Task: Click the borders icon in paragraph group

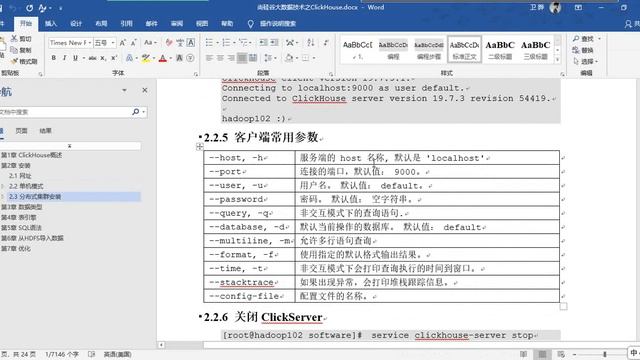Action: point(305,58)
